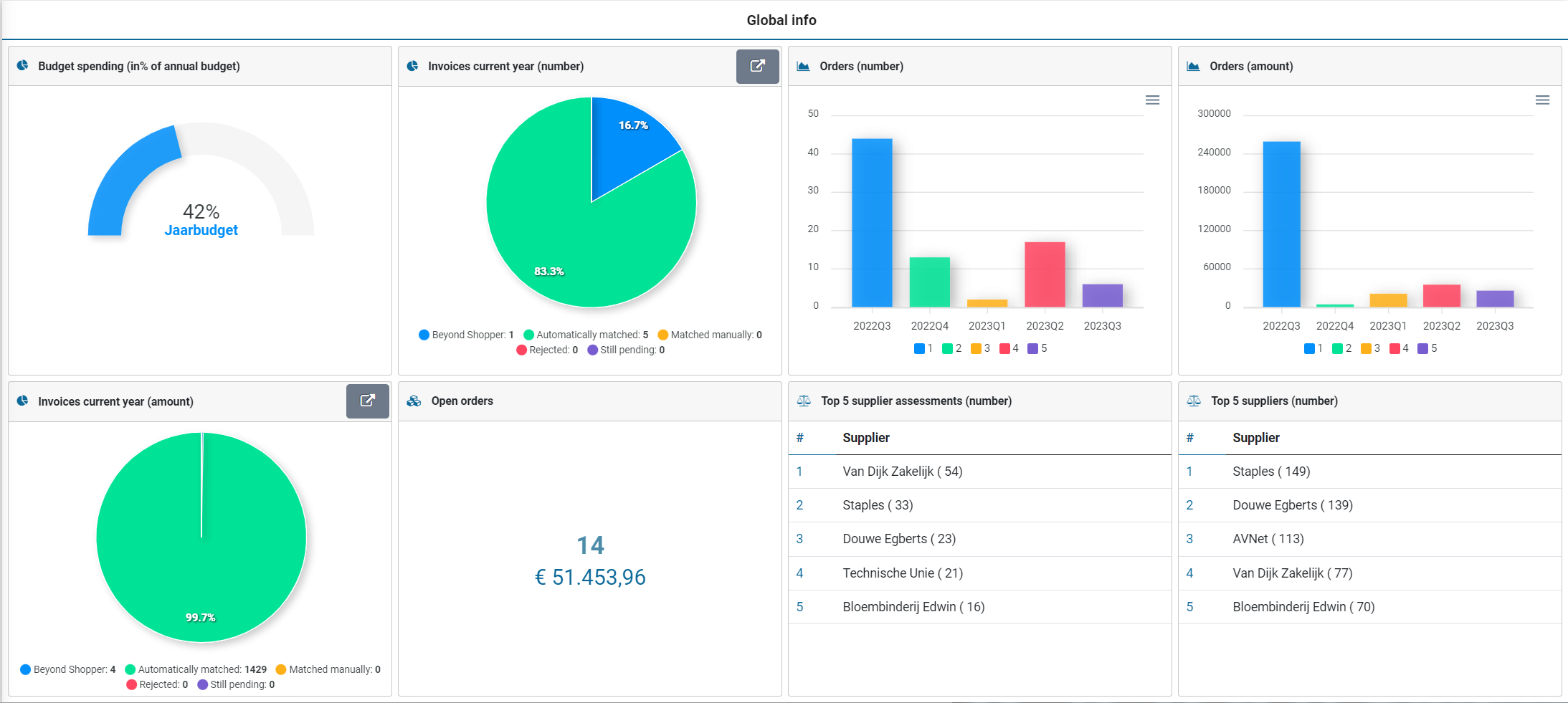Open the Orders (number) chart hamburger menu
Viewport: 1568px width, 703px height.
[1152, 100]
